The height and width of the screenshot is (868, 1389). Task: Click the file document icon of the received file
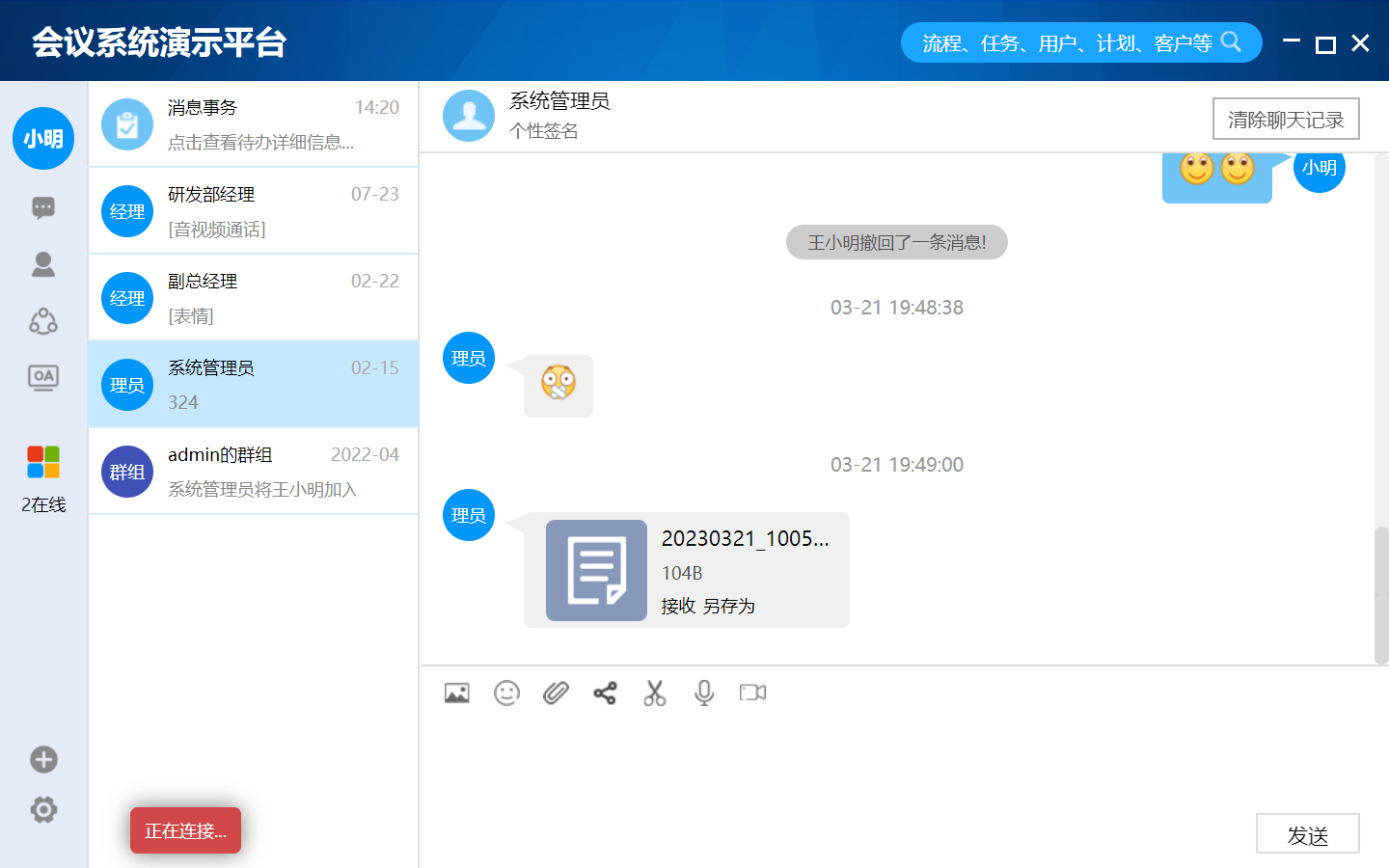(596, 570)
